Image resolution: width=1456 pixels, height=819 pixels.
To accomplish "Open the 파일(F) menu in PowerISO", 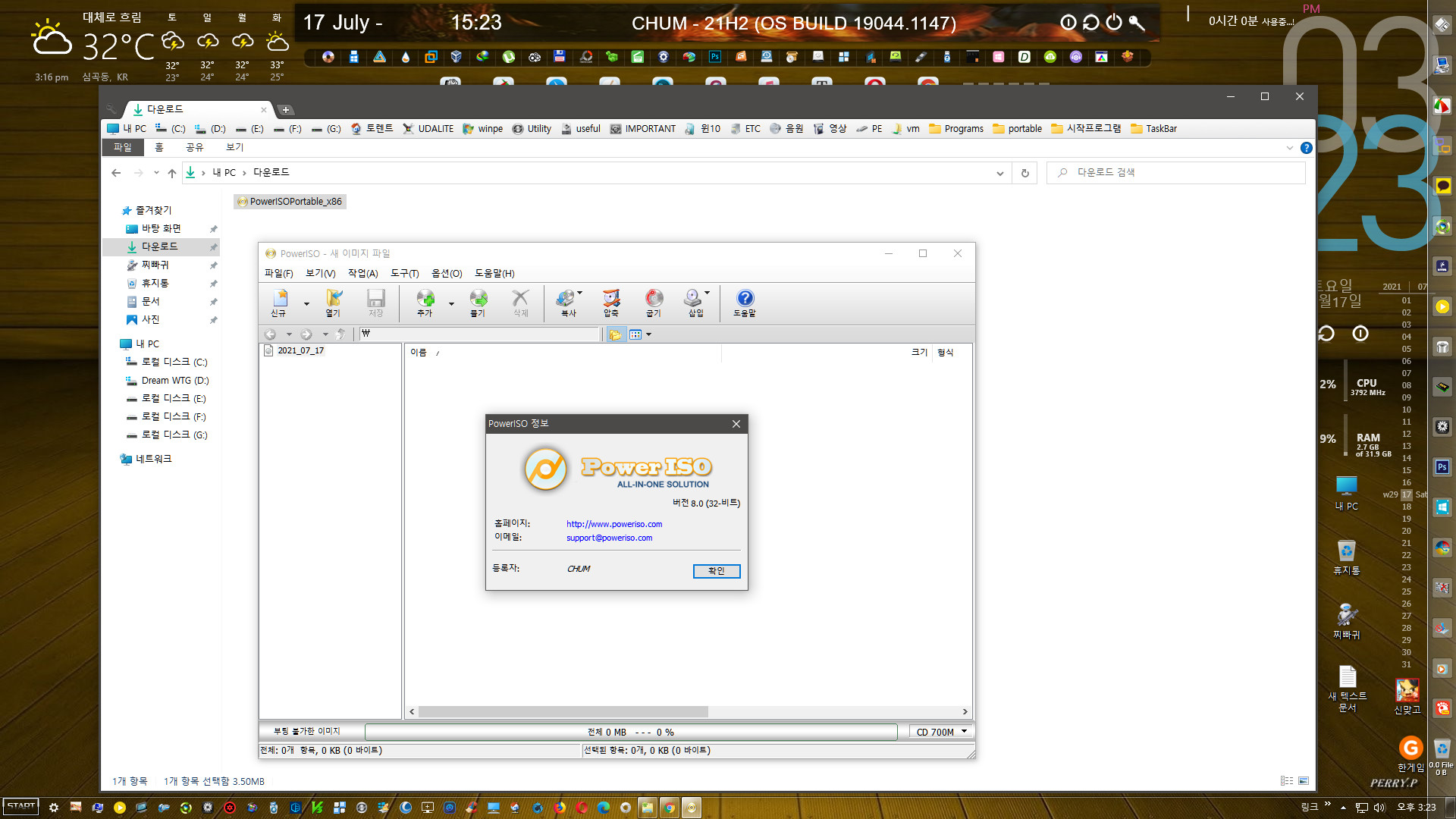I will [x=278, y=274].
